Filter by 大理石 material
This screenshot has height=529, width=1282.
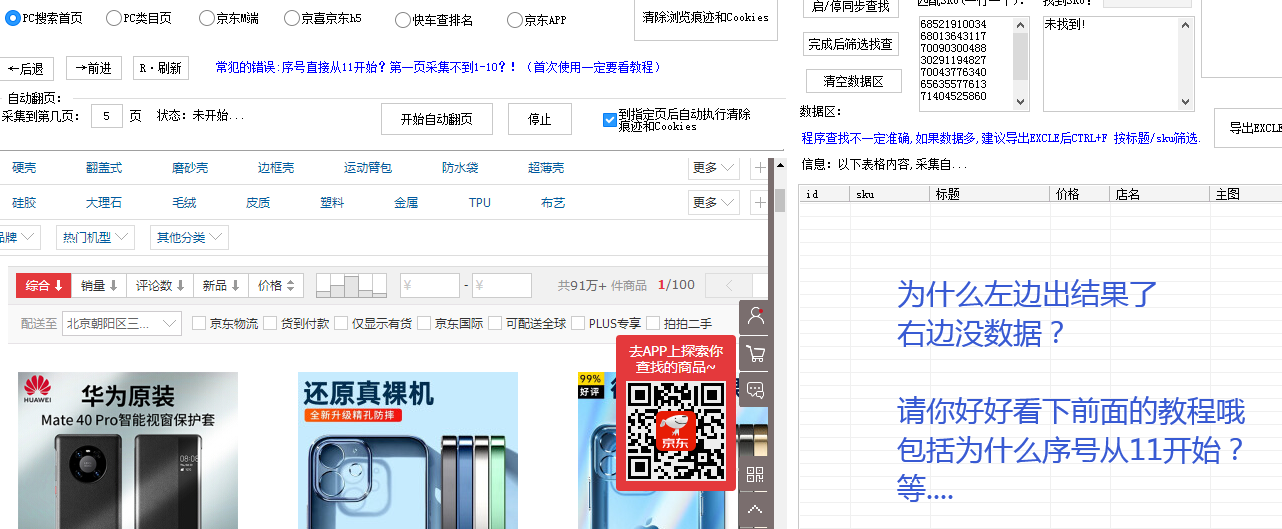[104, 202]
